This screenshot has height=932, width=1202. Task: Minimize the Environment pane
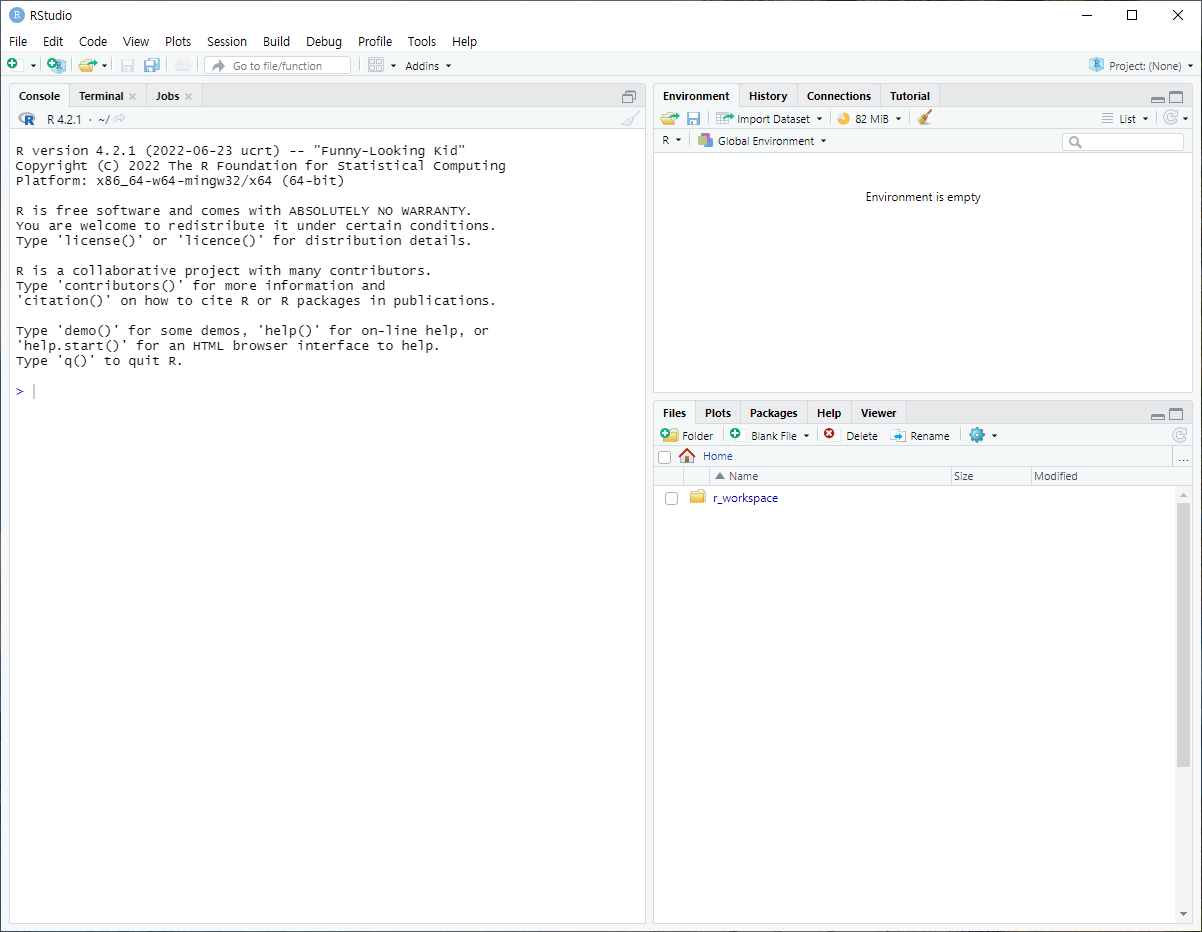(1158, 98)
